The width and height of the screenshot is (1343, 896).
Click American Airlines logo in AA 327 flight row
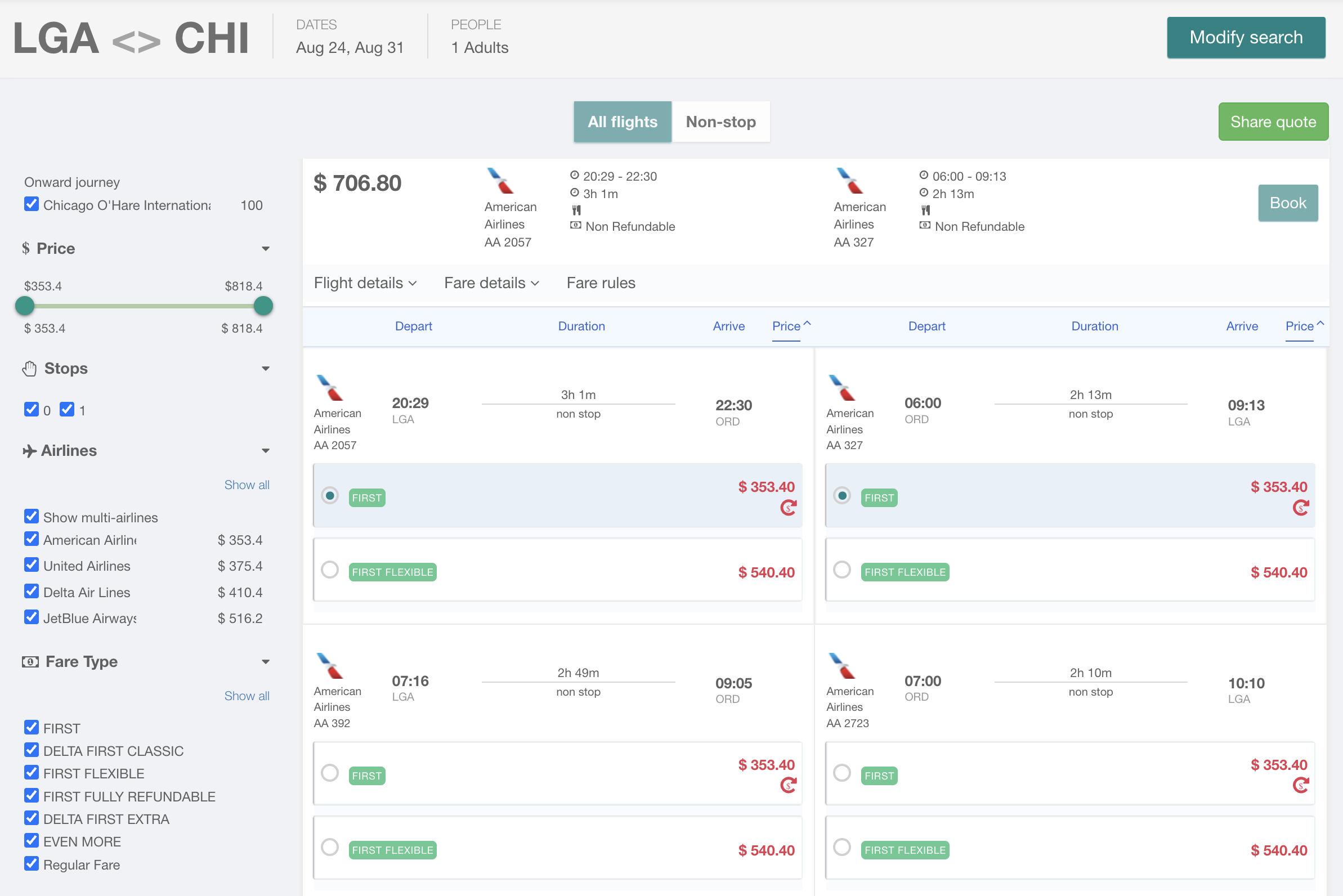(x=843, y=387)
